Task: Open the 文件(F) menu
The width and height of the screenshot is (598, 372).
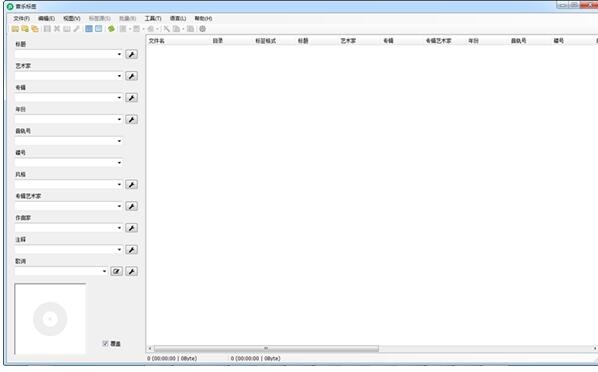Action: pyautogui.click(x=21, y=18)
